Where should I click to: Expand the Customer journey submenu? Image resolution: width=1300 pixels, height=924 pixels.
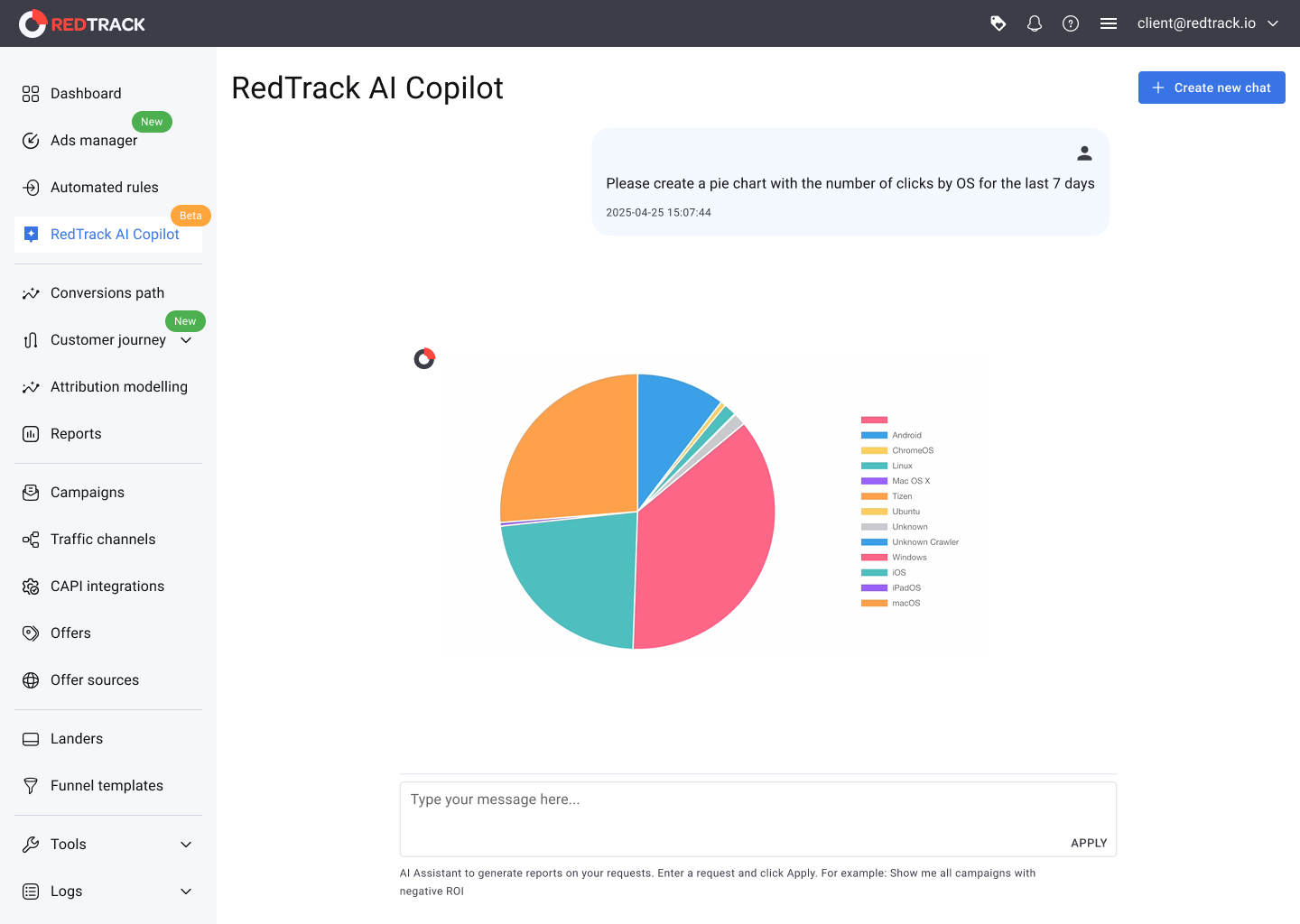(x=186, y=340)
